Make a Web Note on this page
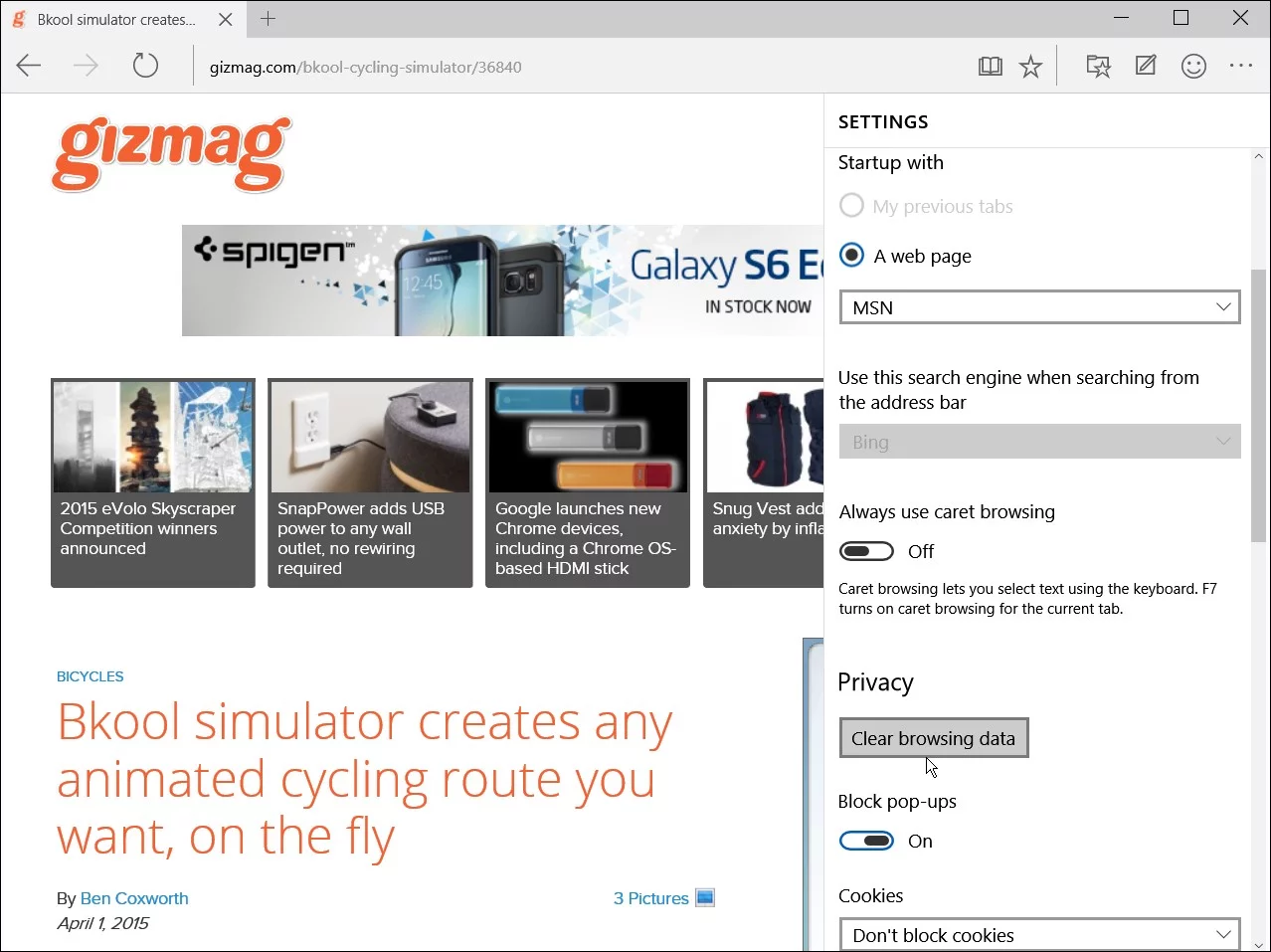This screenshot has height=952, width=1271. point(1145,66)
